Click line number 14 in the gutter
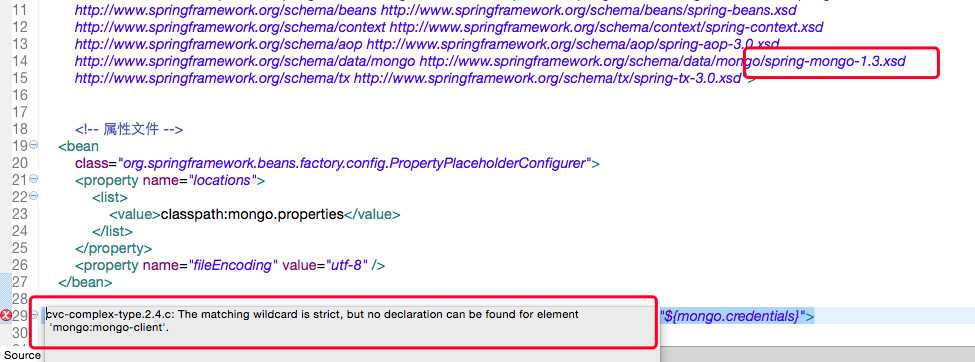The image size is (975, 362). coord(20,61)
